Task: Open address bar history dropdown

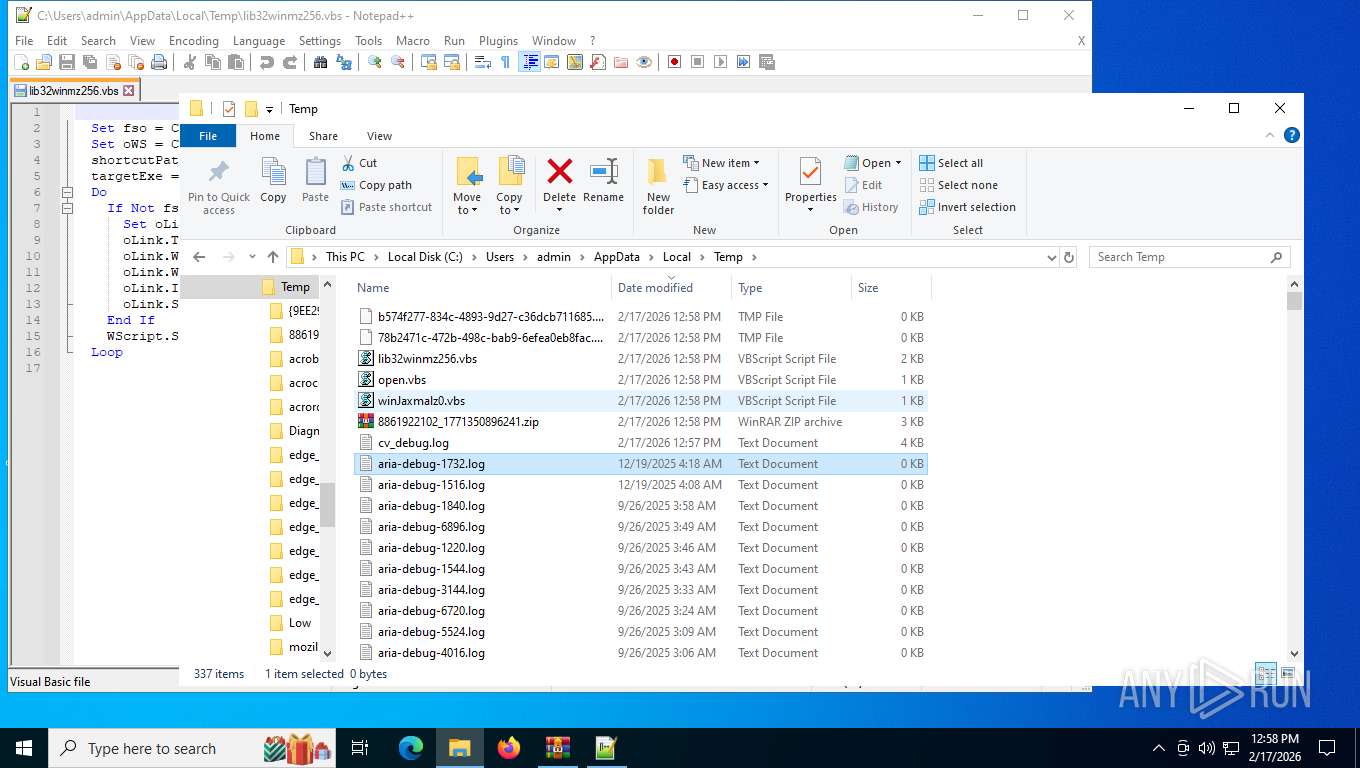Action: click(x=1051, y=257)
